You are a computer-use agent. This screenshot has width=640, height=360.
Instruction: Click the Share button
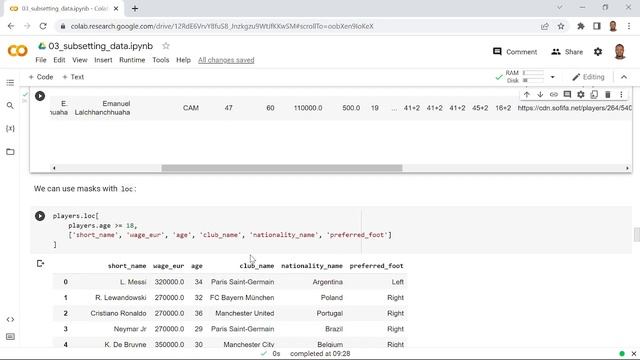point(567,52)
